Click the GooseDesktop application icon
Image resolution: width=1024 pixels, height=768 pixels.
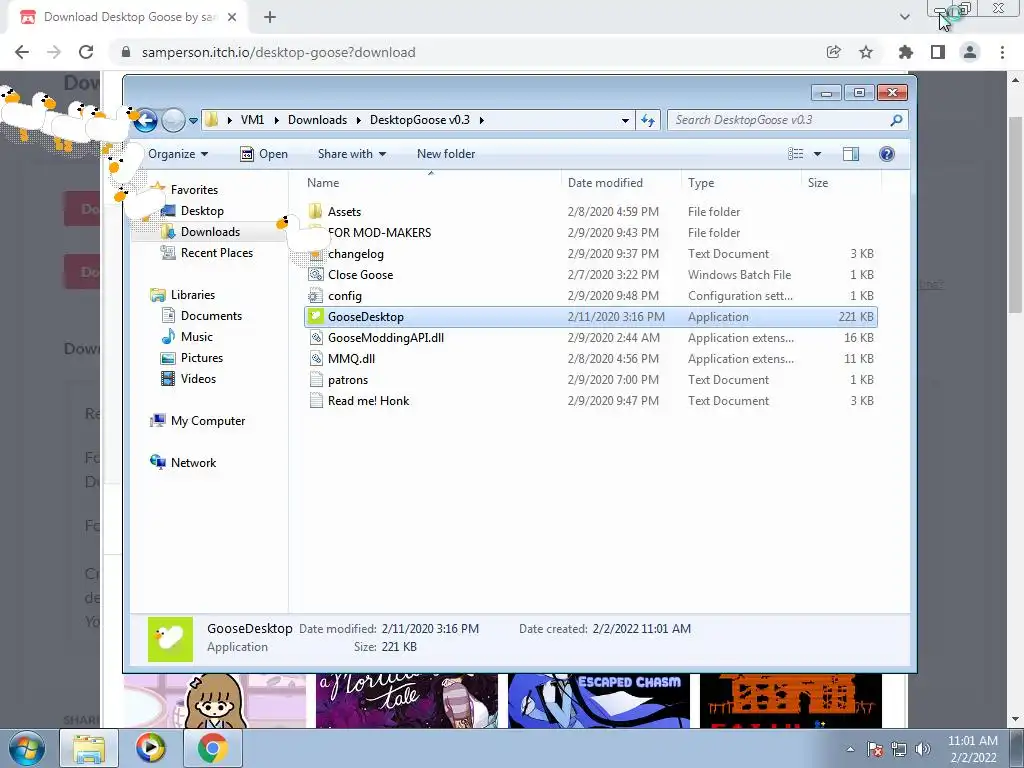pyautogui.click(x=316, y=317)
